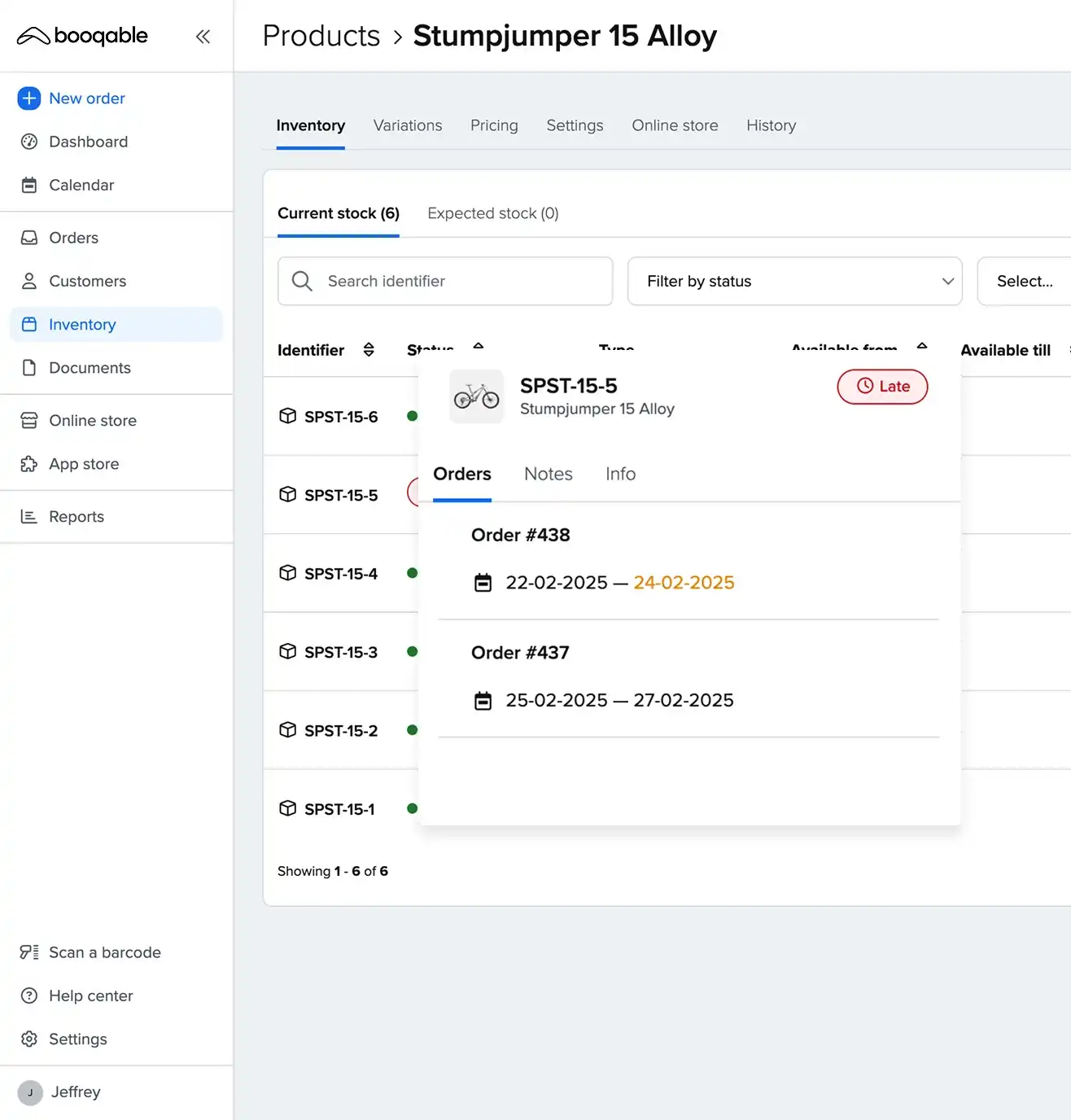Open Reports from the sidebar

76,516
